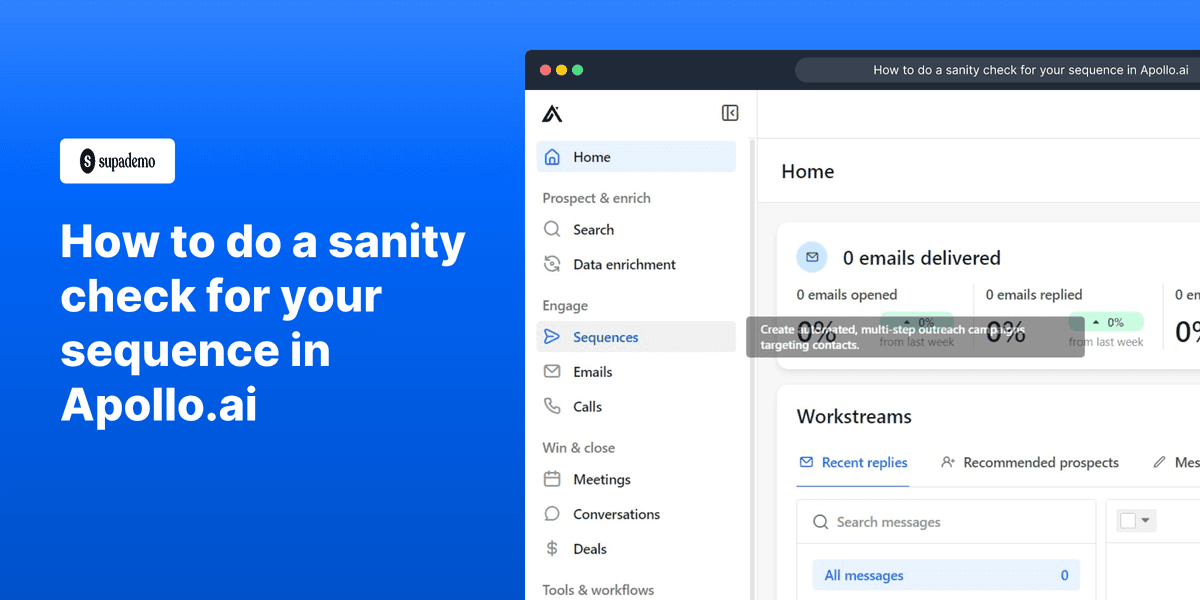This screenshot has height=600, width=1200.
Task: Click the Calls phone icon
Action: pyautogui.click(x=551, y=406)
